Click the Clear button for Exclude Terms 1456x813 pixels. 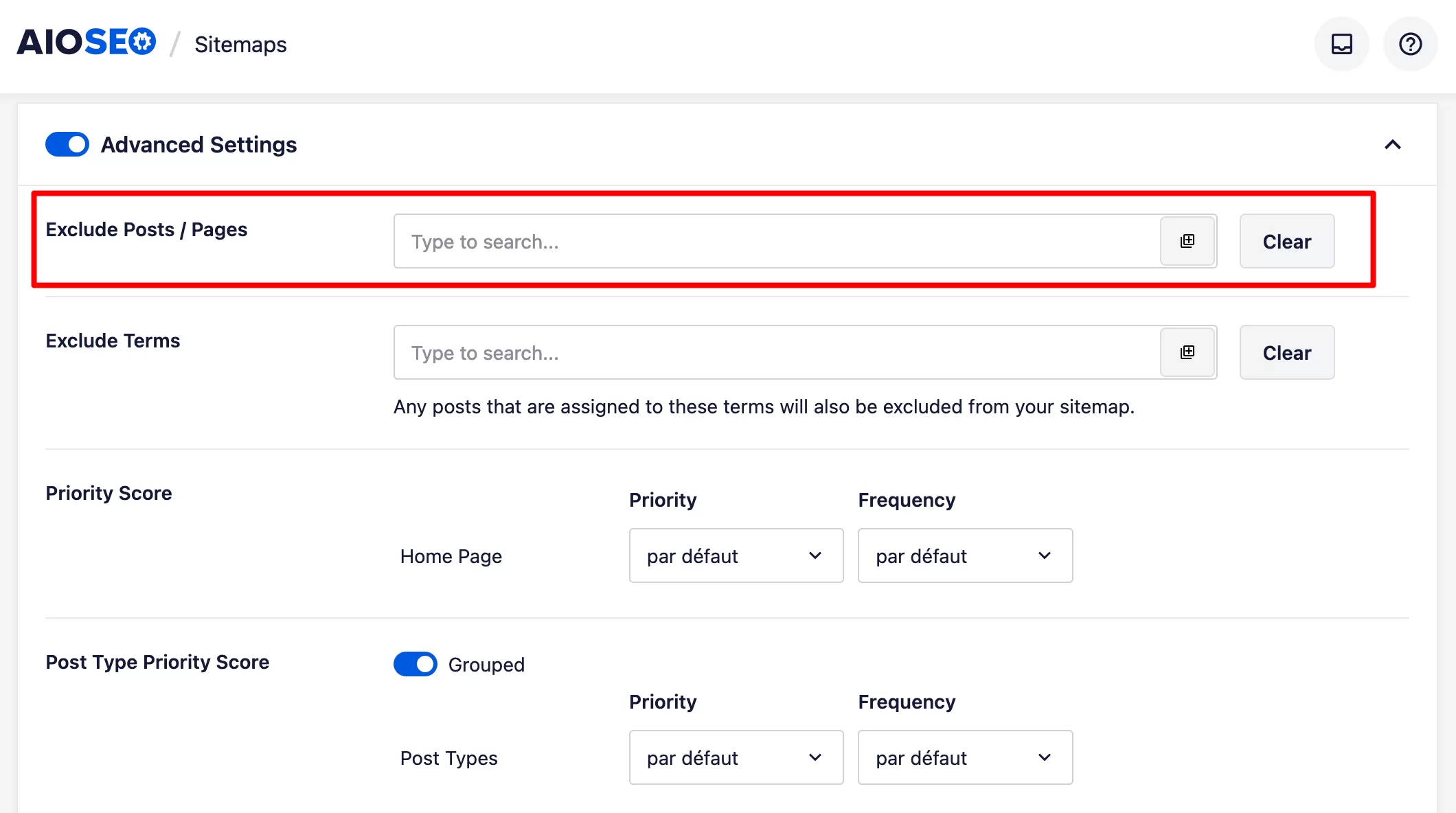coord(1287,352)
